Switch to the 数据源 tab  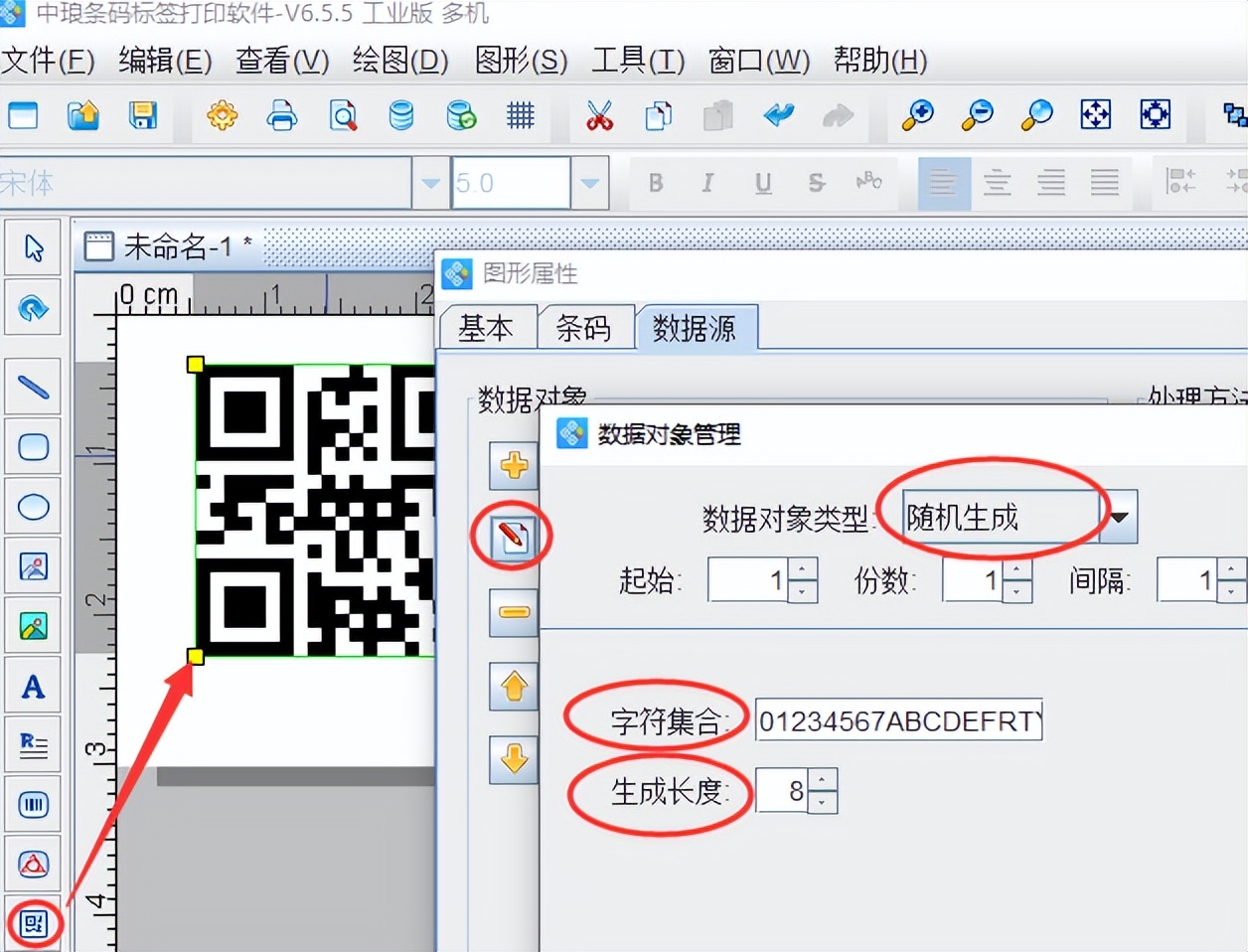coord(696,327)
